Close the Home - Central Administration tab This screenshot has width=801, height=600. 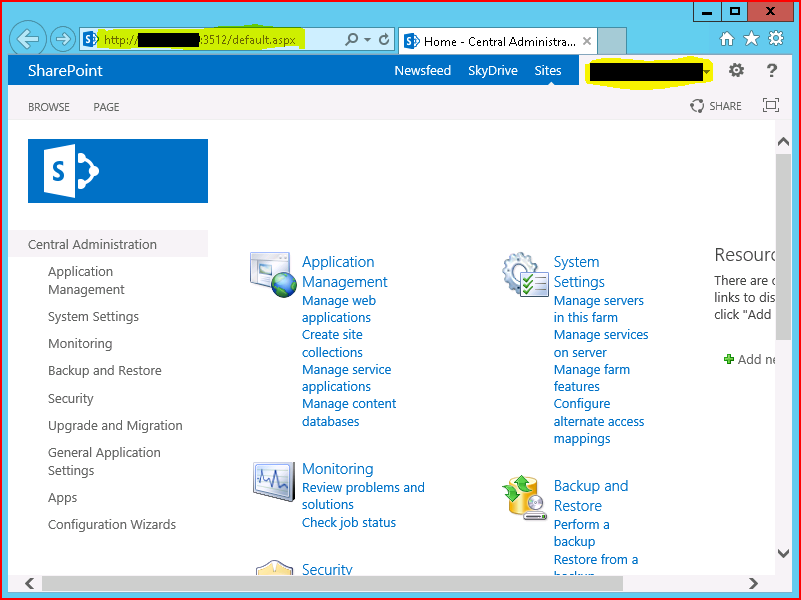pos(587,41)
